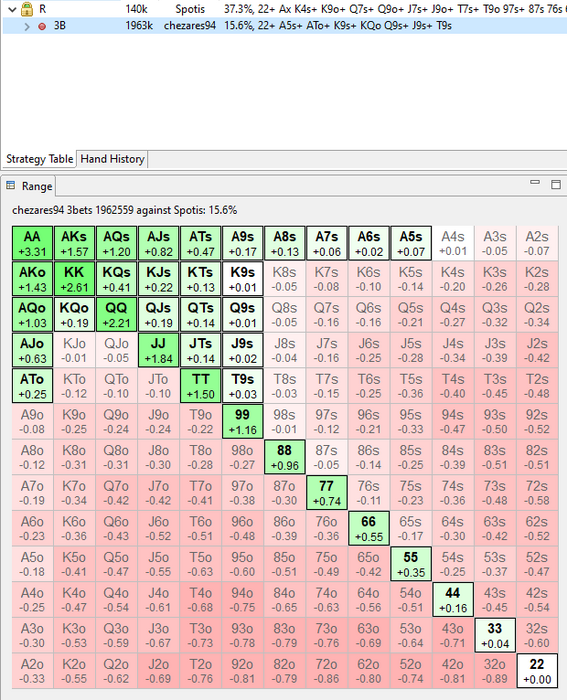567x700 pixels.
Task: Select the 55 +0.35 hand cell
Action: [411, 564]
